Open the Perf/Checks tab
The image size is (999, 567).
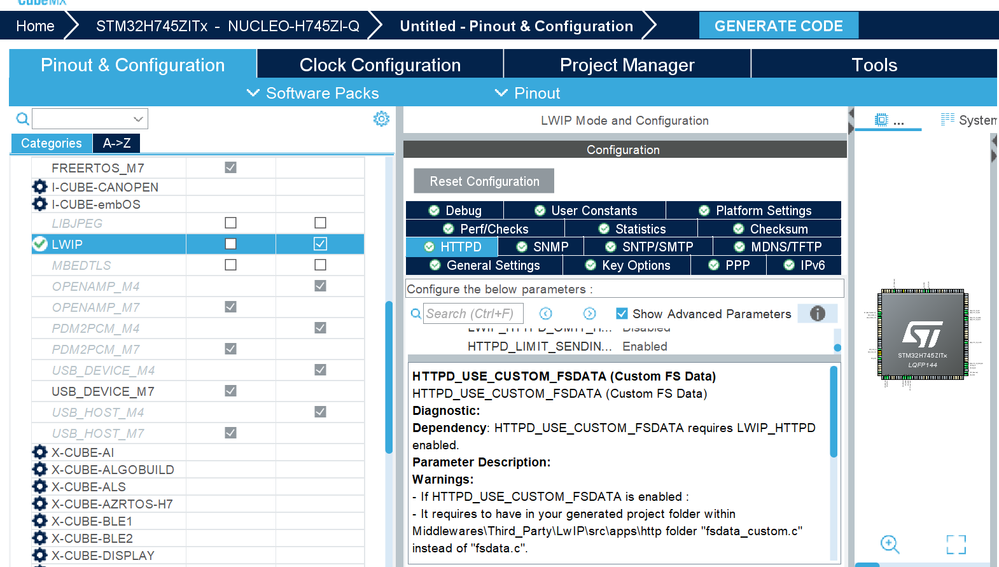485,229
